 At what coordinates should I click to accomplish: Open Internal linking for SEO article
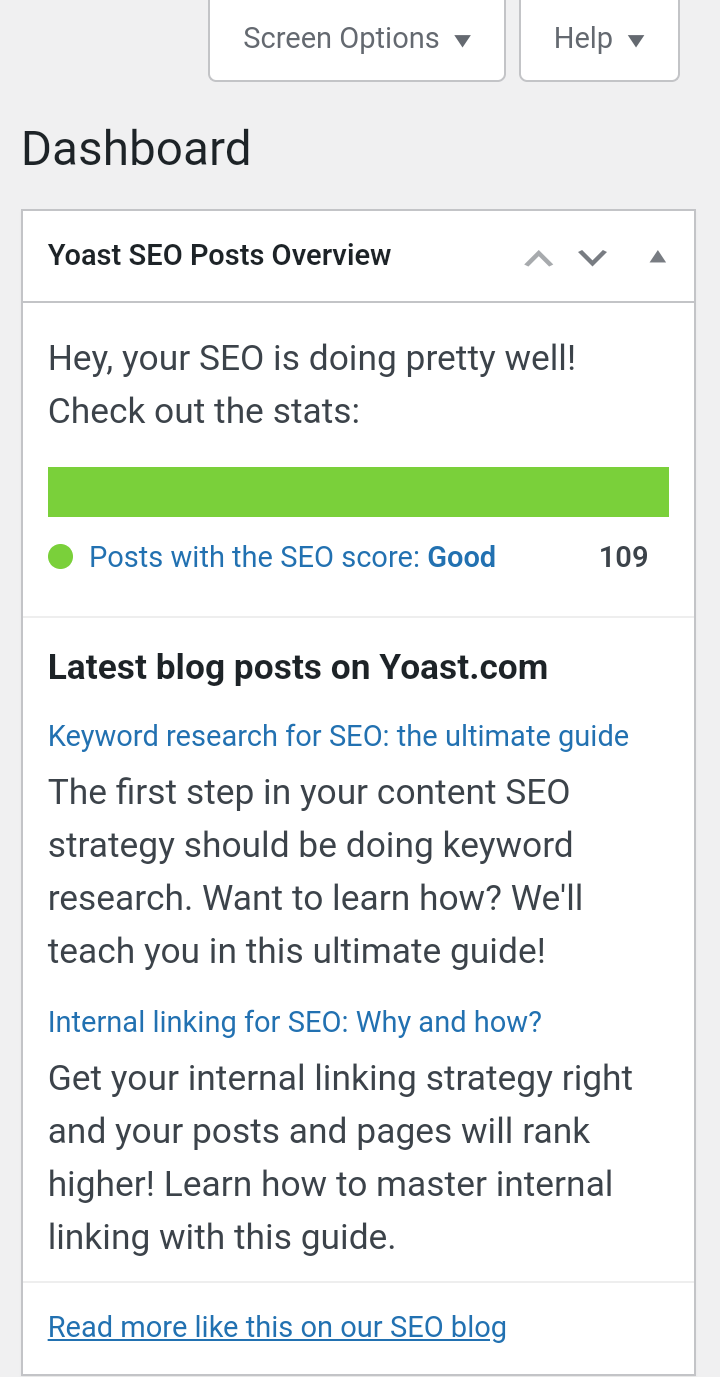coord(294,1022)
